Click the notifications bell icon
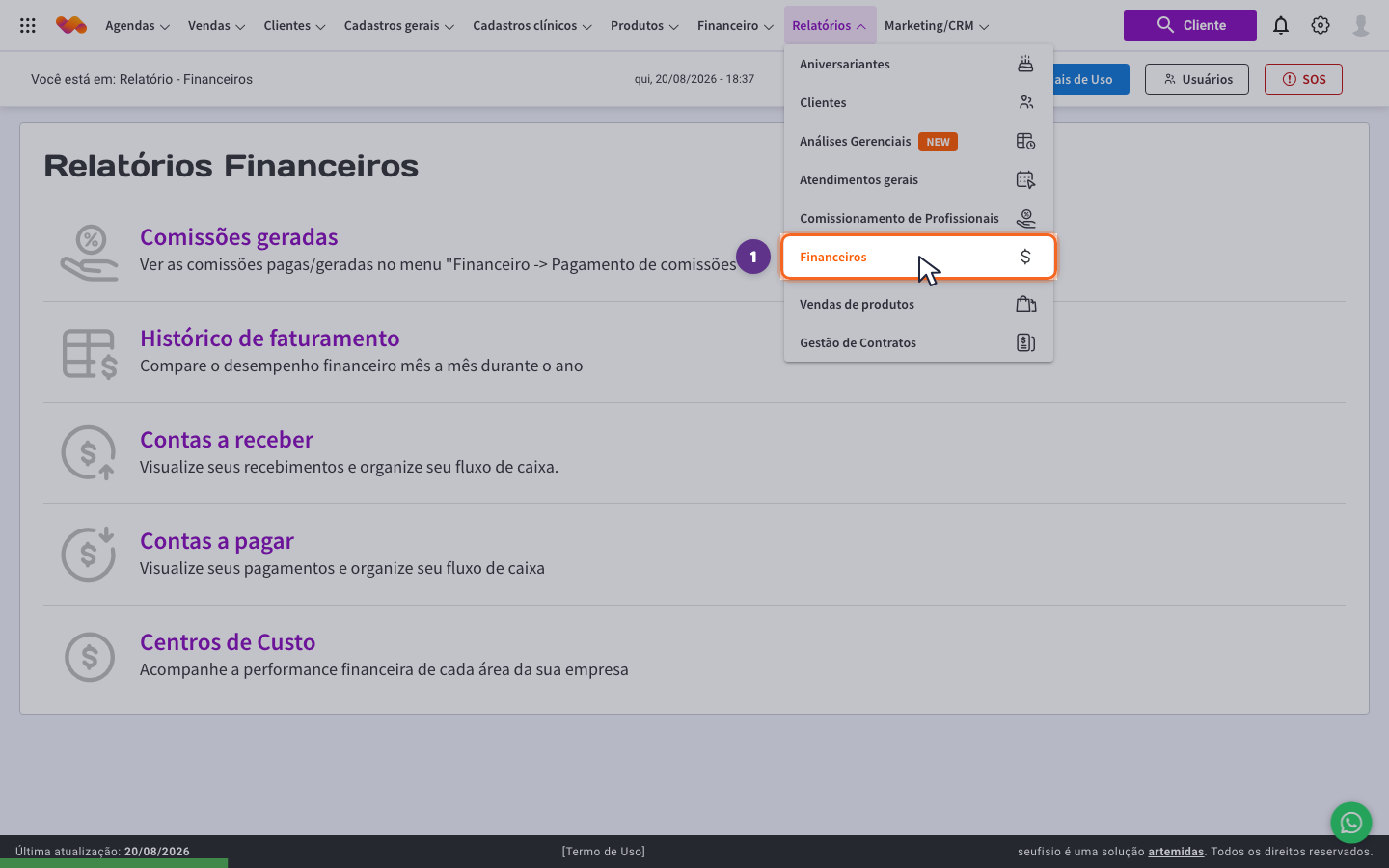The width and height of the screenshot is (1389, 868). (x=1281, y=26)
